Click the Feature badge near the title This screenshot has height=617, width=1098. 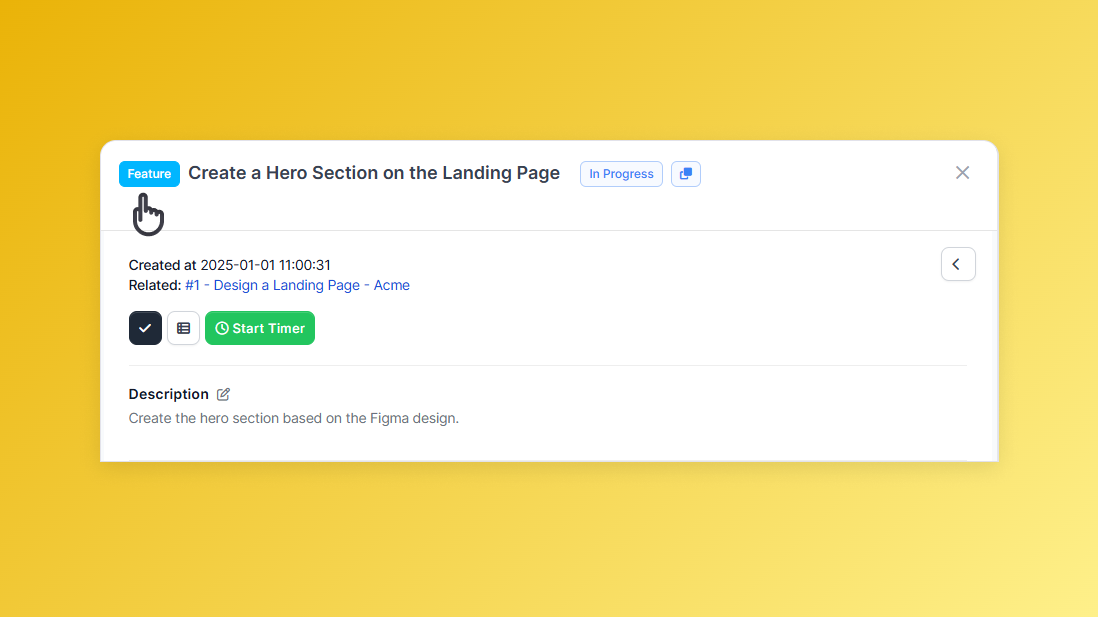click(x=148, y=173)
